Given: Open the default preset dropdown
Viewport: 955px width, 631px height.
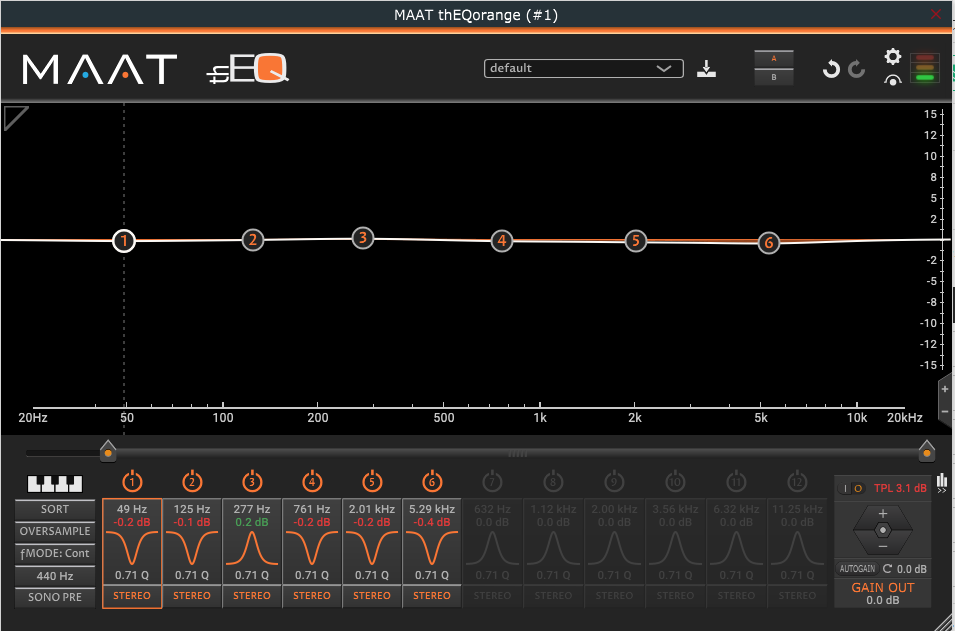Looking at the screenshot, I should [583, 68].
